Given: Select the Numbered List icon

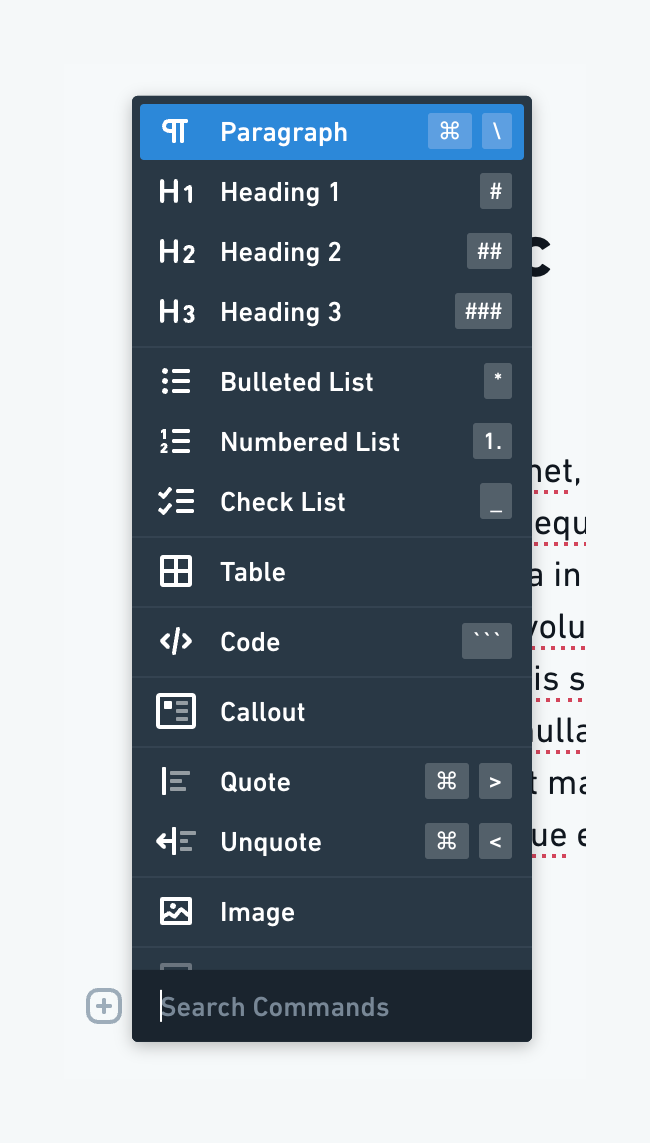Looking at the screenshot, I should tap(176, 441).
